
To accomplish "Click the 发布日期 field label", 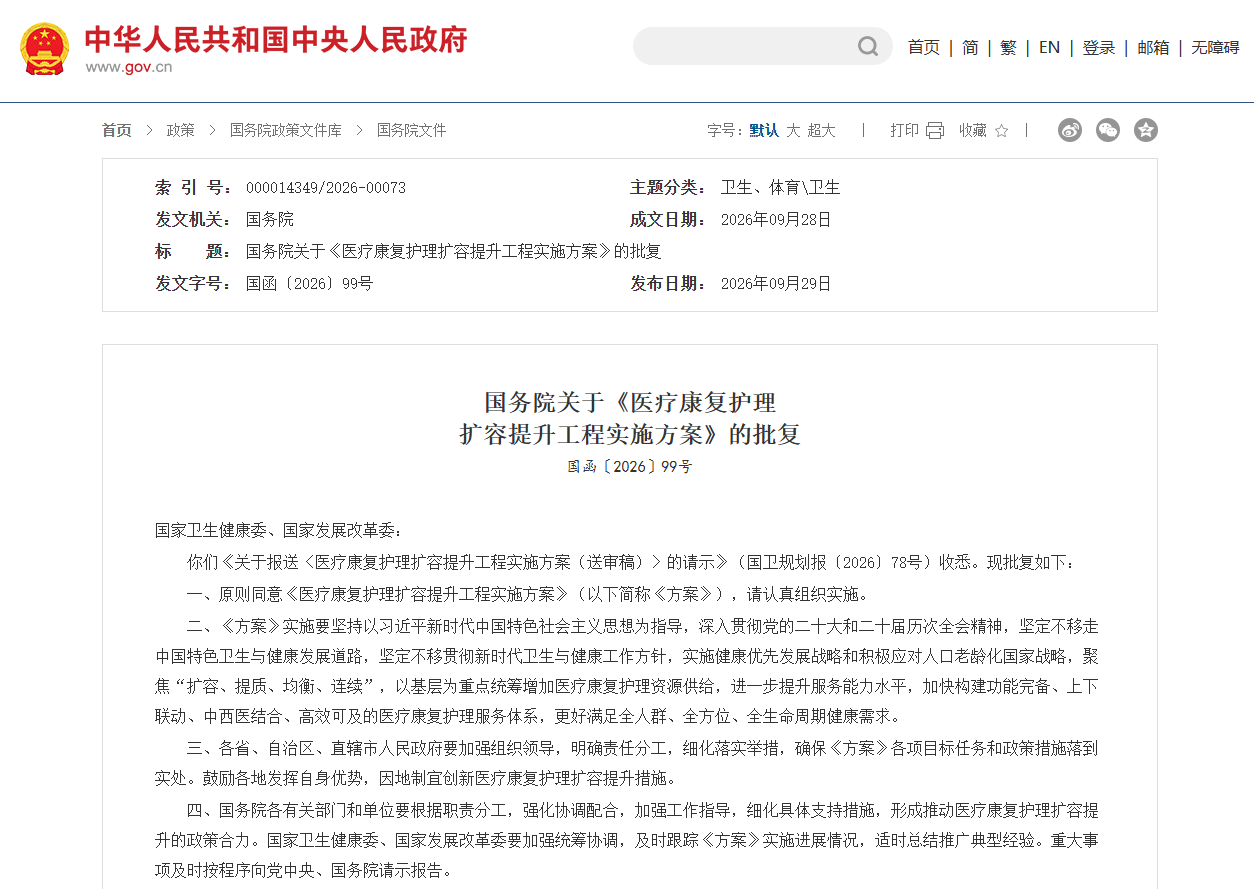I will (x=669, y=284).
